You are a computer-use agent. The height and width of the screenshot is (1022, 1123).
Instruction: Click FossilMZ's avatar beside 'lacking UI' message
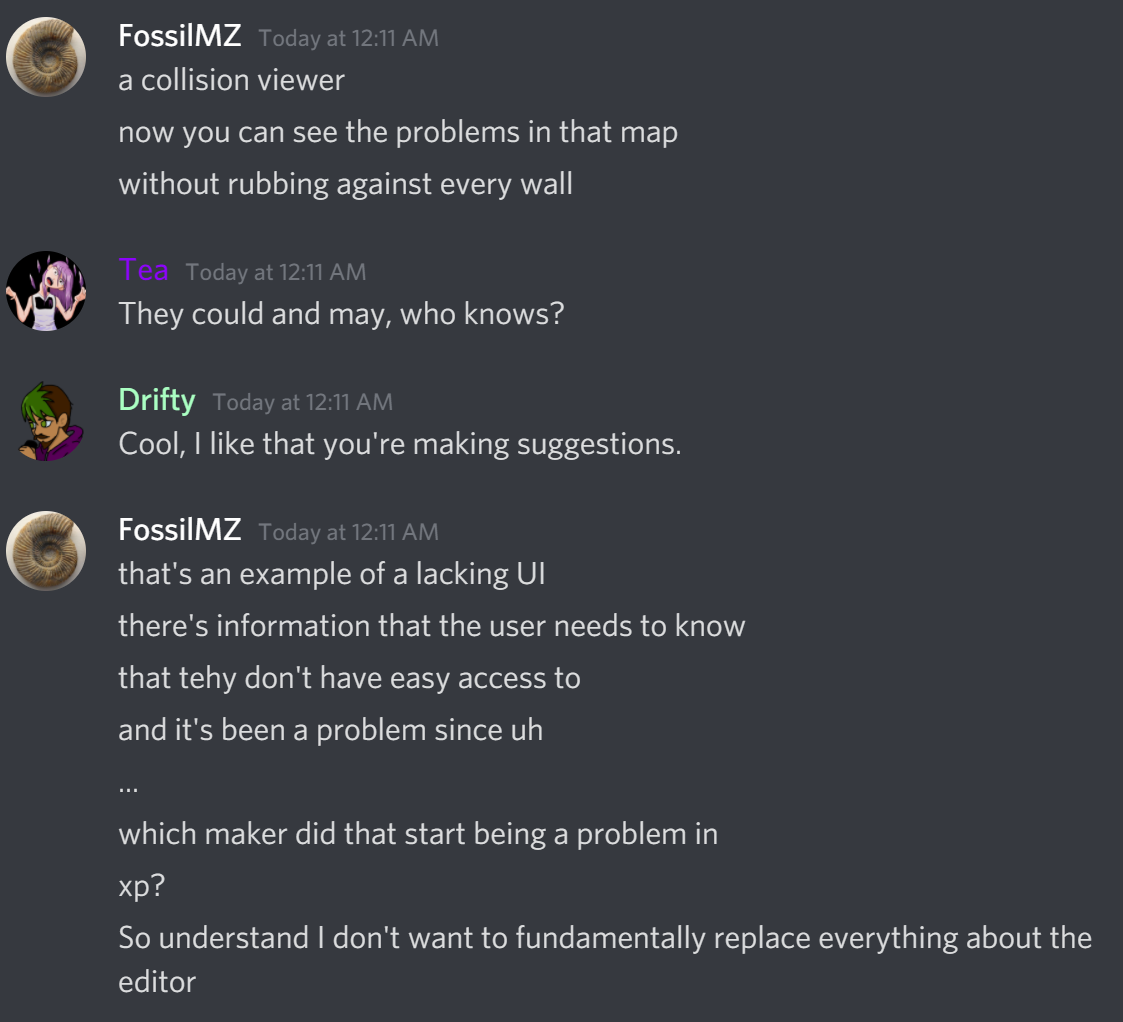tap(46, 551)
